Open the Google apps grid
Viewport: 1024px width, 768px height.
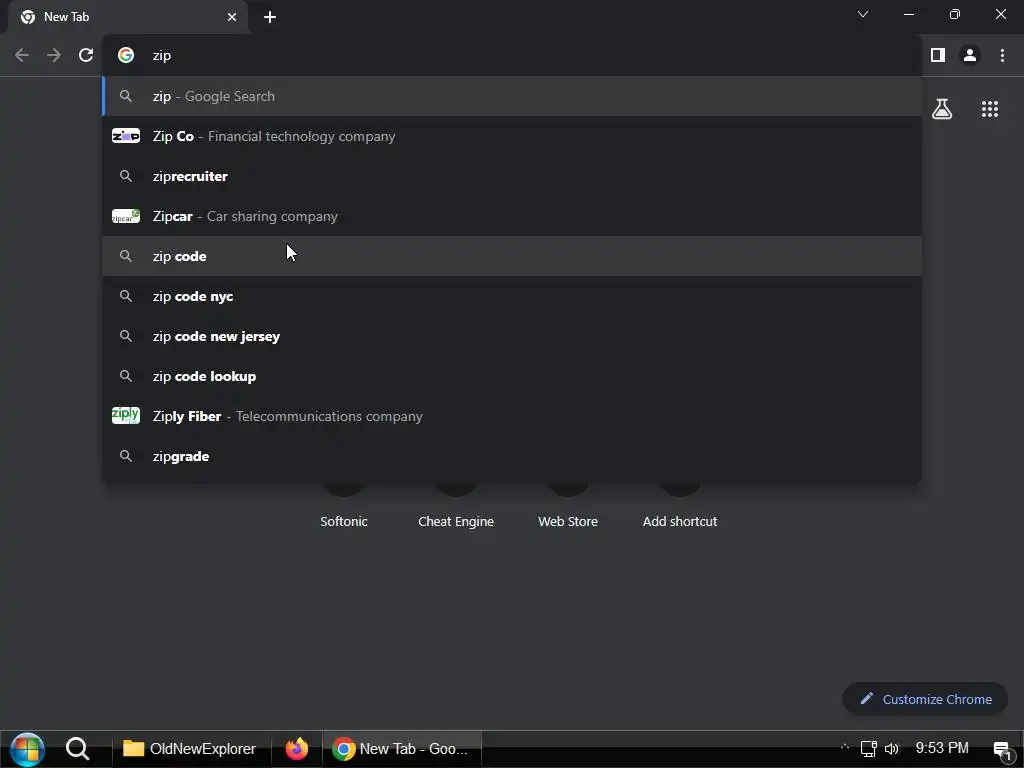click(x=990, y=109)
